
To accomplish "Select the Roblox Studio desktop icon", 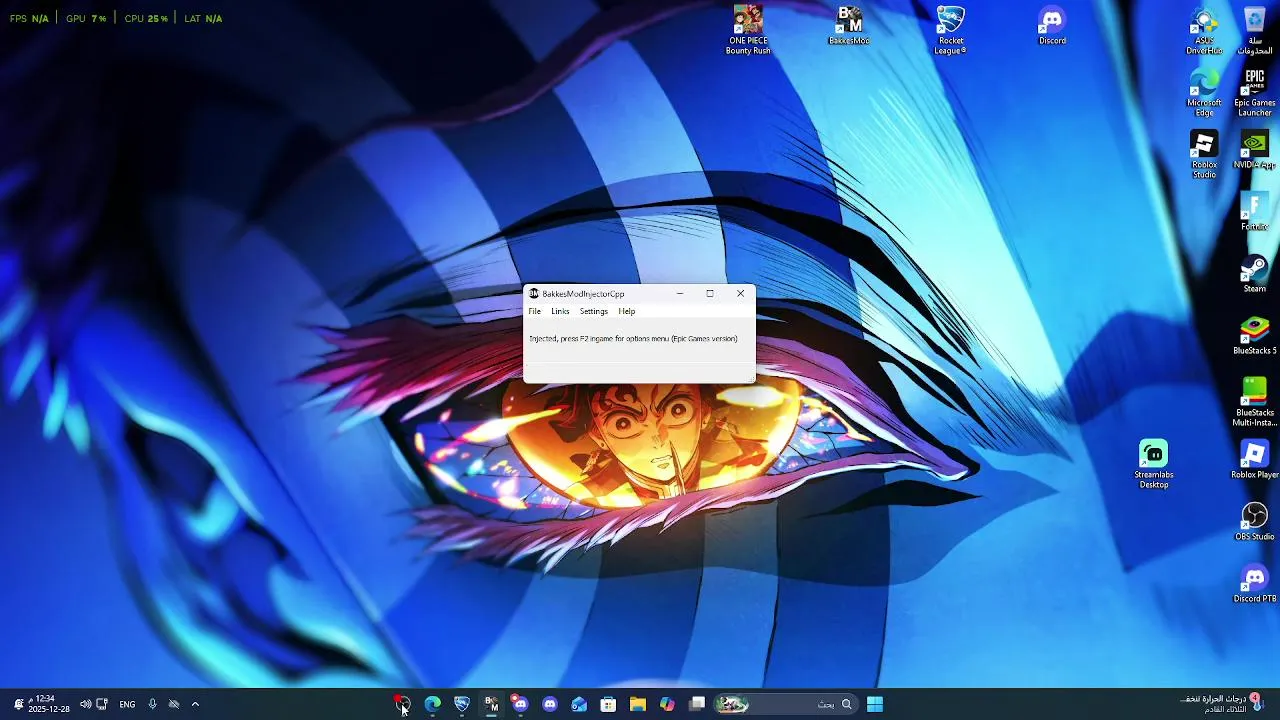I will [1204, 155].
